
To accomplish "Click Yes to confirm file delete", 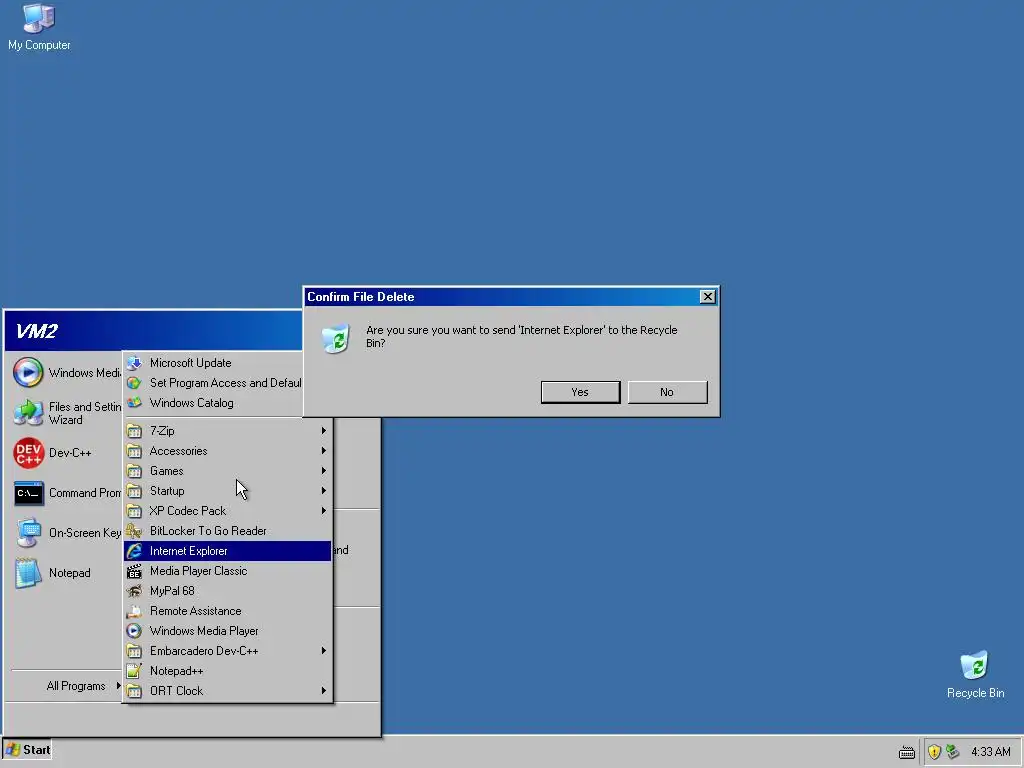I will click(x=580, y=392).
